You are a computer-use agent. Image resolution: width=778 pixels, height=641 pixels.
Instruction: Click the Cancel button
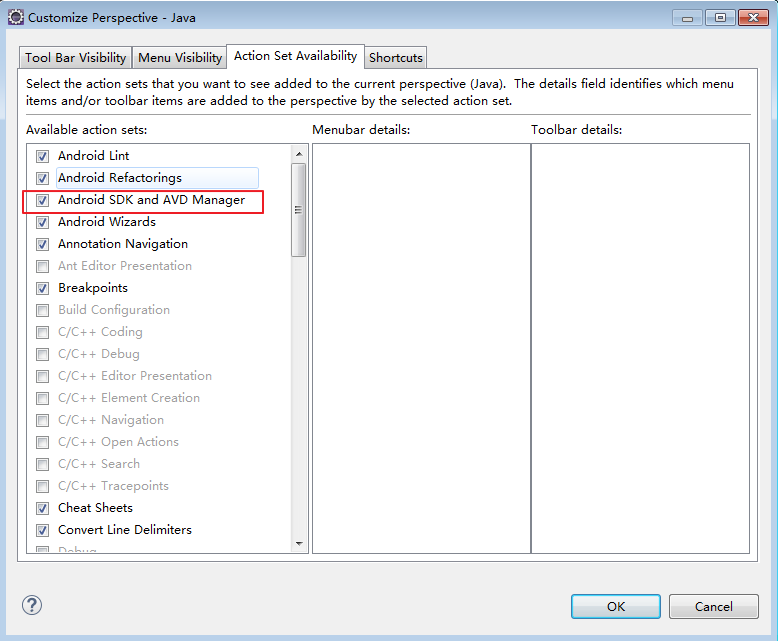(713, 606)
